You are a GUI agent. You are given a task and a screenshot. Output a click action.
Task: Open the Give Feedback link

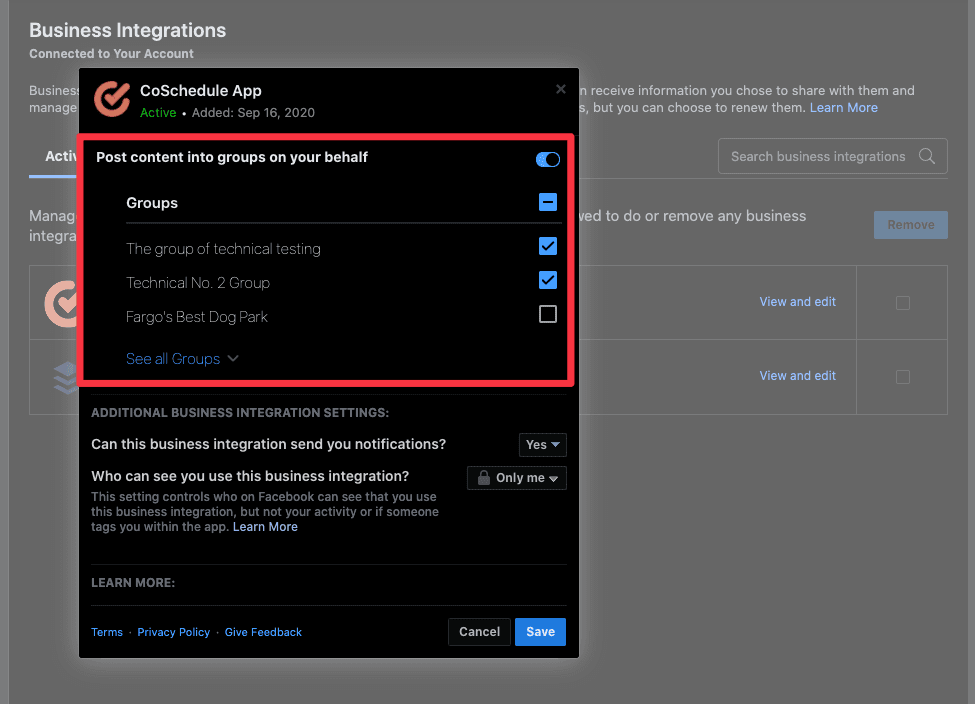[263, 632]
